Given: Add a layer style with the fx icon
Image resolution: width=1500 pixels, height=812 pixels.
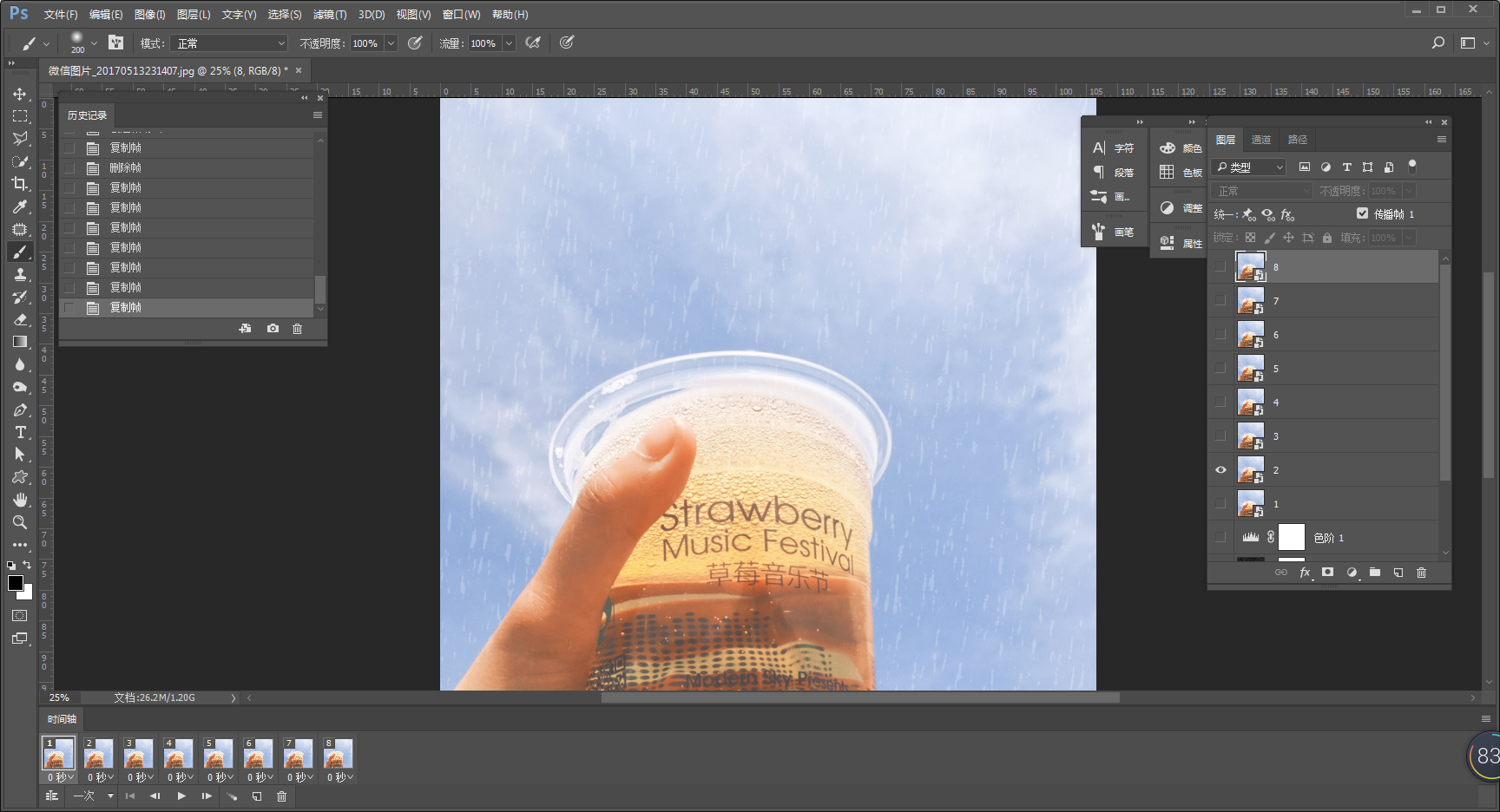Looking at the screenshot, I should (x=1305, y=573).
